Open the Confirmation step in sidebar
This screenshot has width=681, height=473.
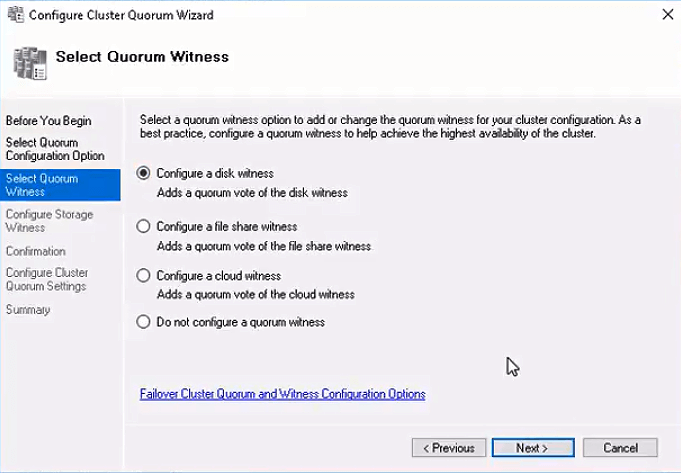[x=36, y=251]
